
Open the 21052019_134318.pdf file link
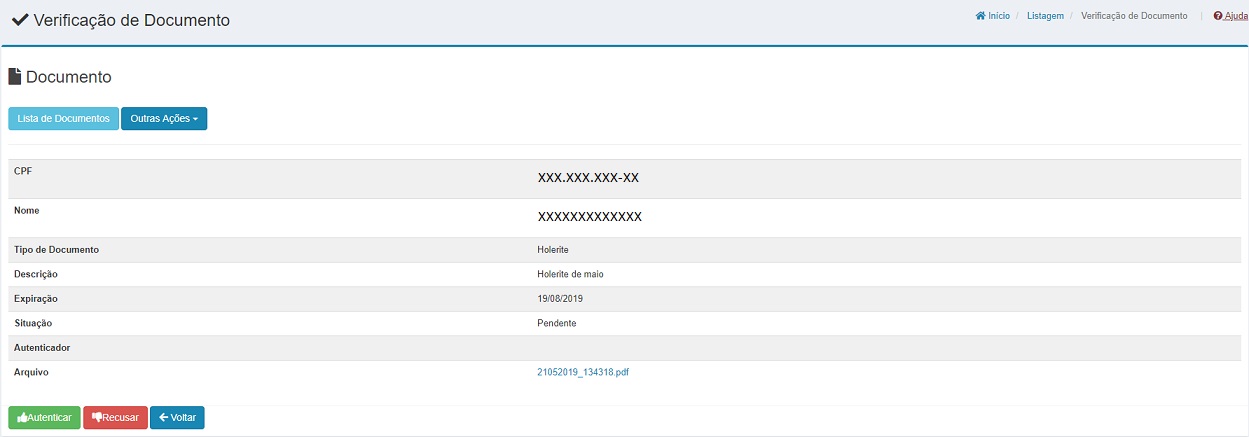pos(583,372)
